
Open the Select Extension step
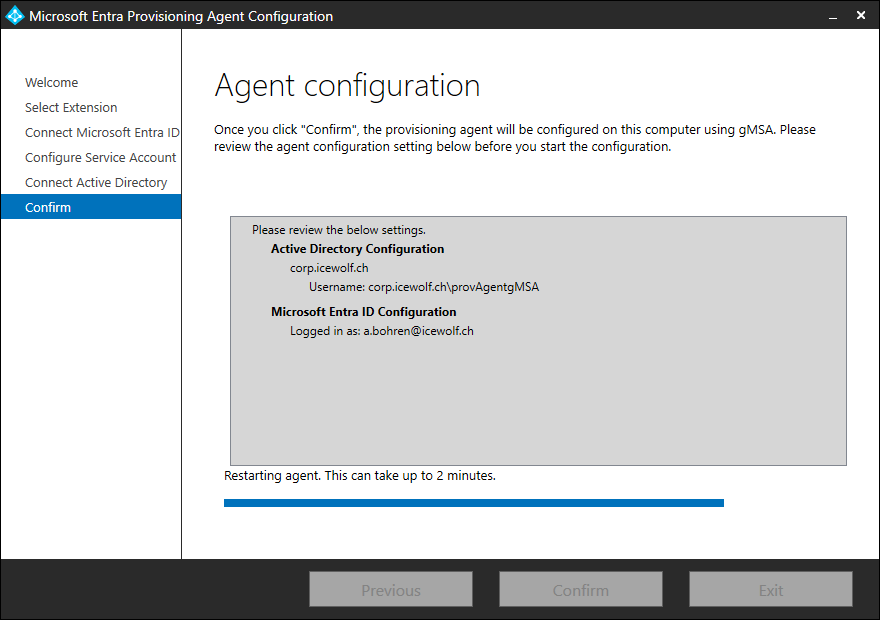click(x=71, y=108)
